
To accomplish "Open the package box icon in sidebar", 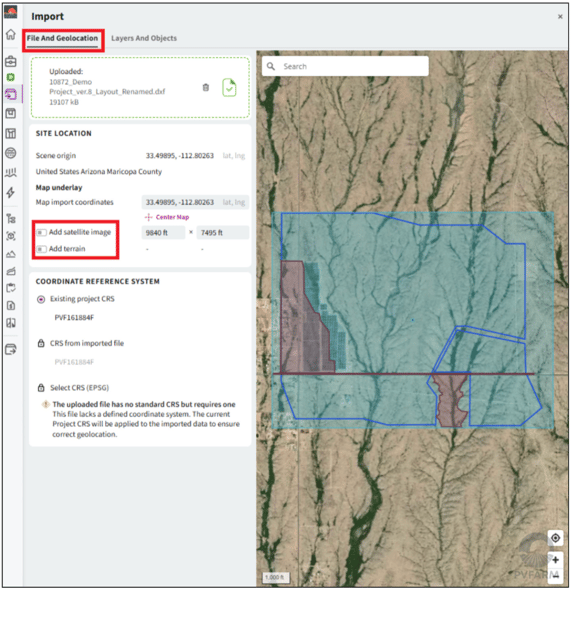I will point(11,114).
